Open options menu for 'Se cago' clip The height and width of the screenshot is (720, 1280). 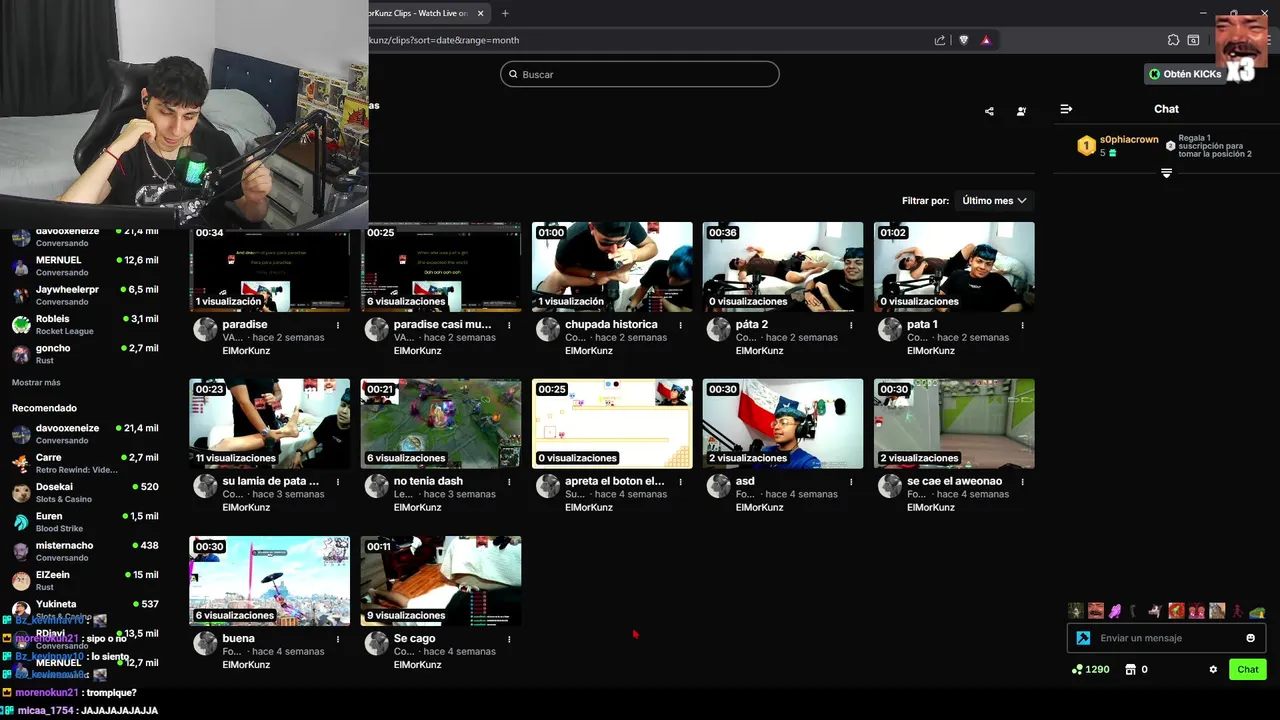[x=509, y=639]
